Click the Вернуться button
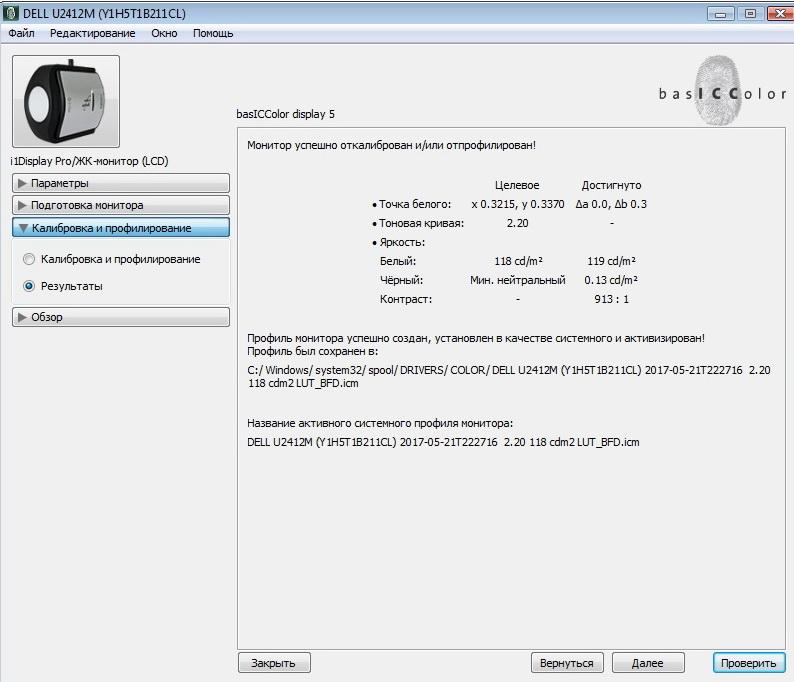 (x=567, y=663)
